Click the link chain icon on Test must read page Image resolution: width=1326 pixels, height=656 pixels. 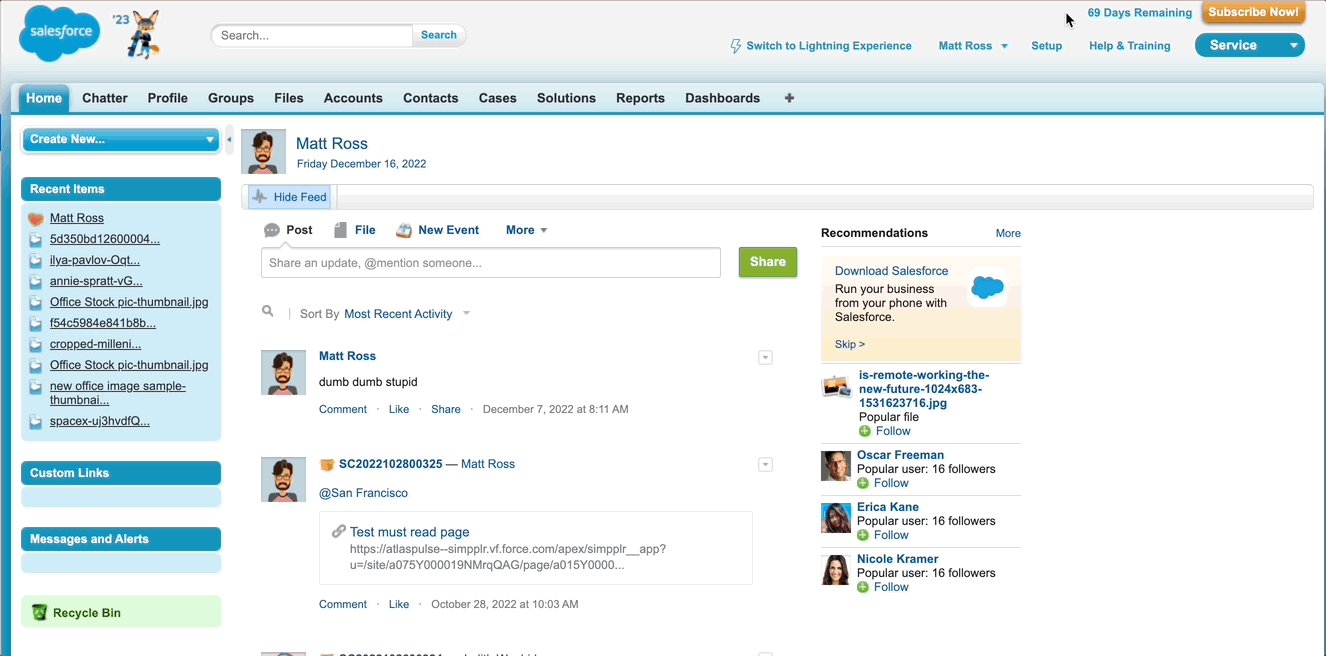[x=339, y=532]
